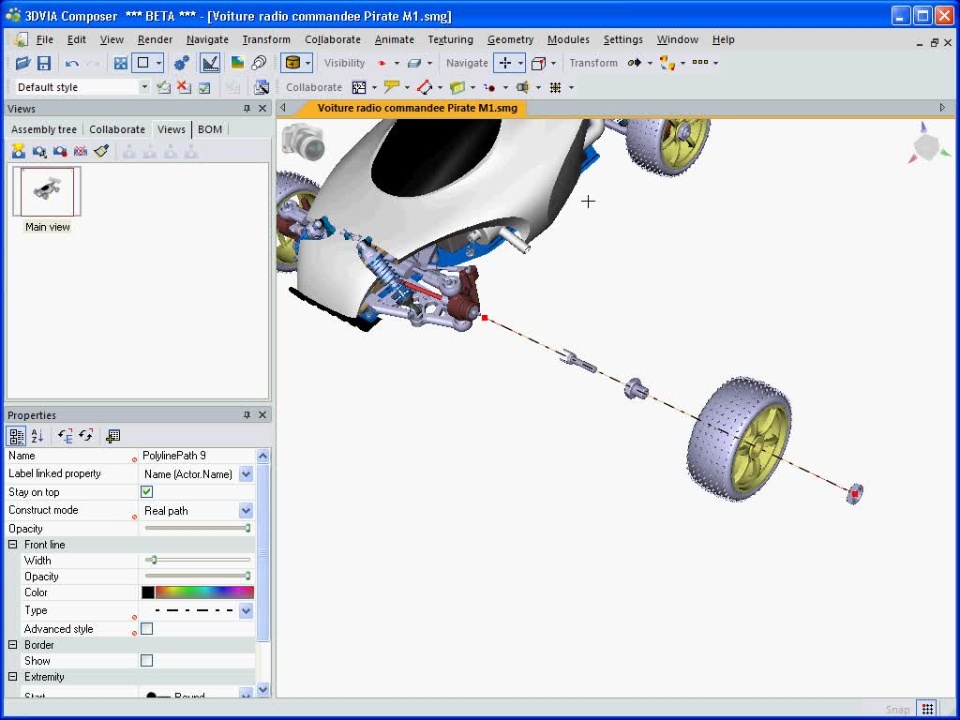Viewport: 960px width, 720px height.
Task: Click the Categorized properties icon
Action: [17, 436]
